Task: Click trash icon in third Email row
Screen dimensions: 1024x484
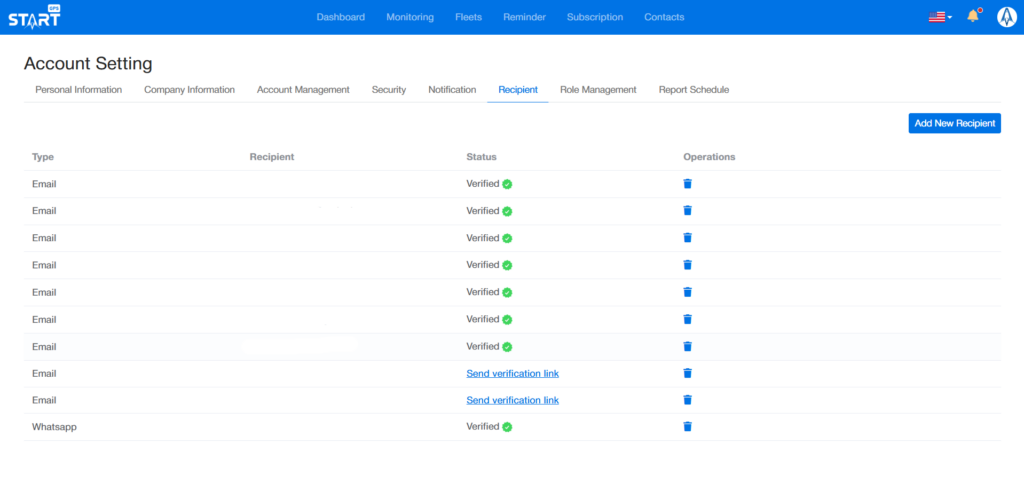Action: (687, 238)
